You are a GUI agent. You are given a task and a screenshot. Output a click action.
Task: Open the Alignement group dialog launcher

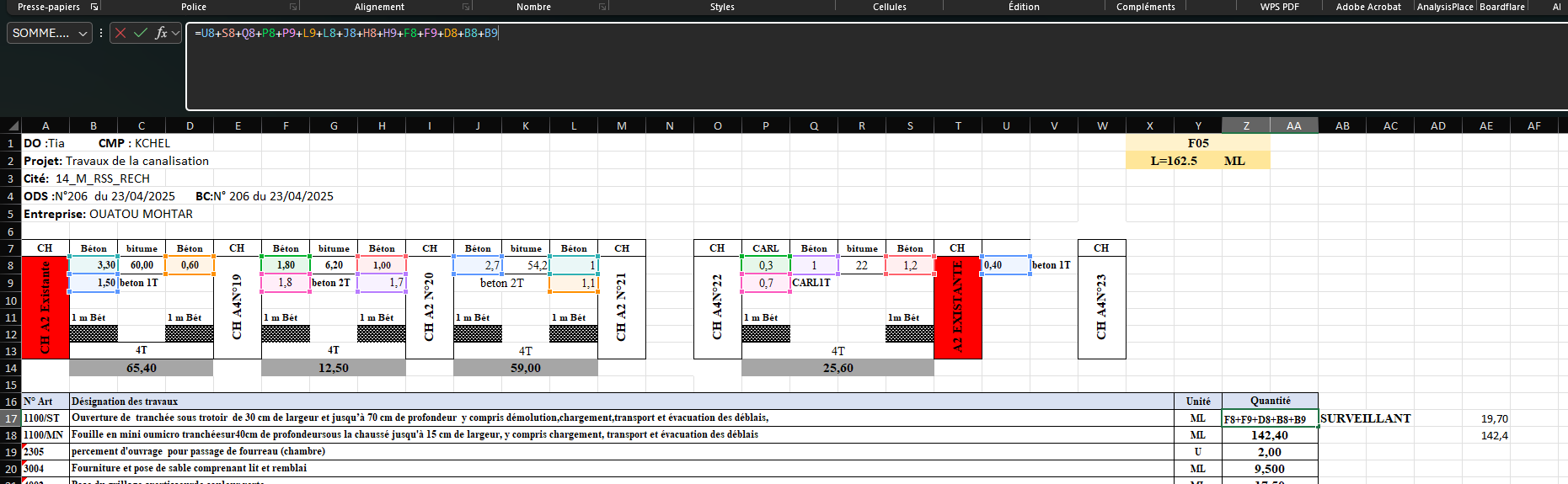coord(466,7)
